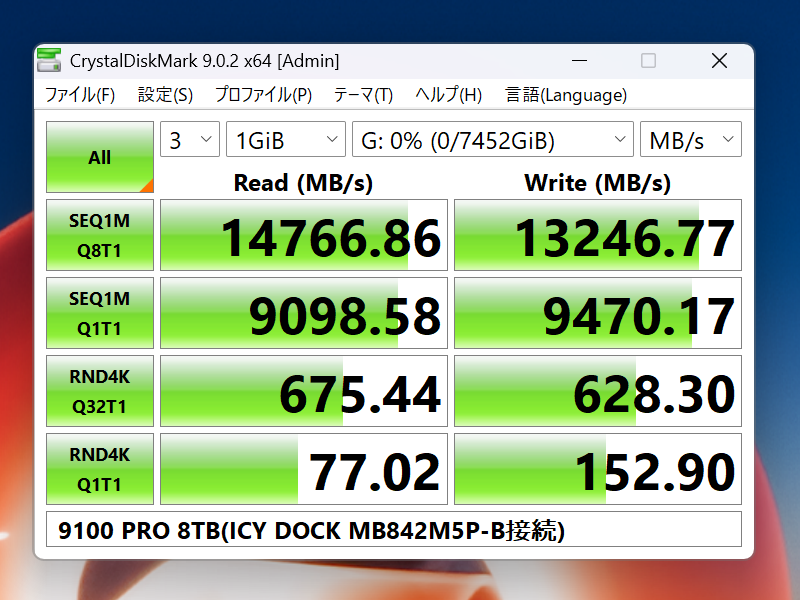Open the ヘルプ(H) menu

(447, 95)
